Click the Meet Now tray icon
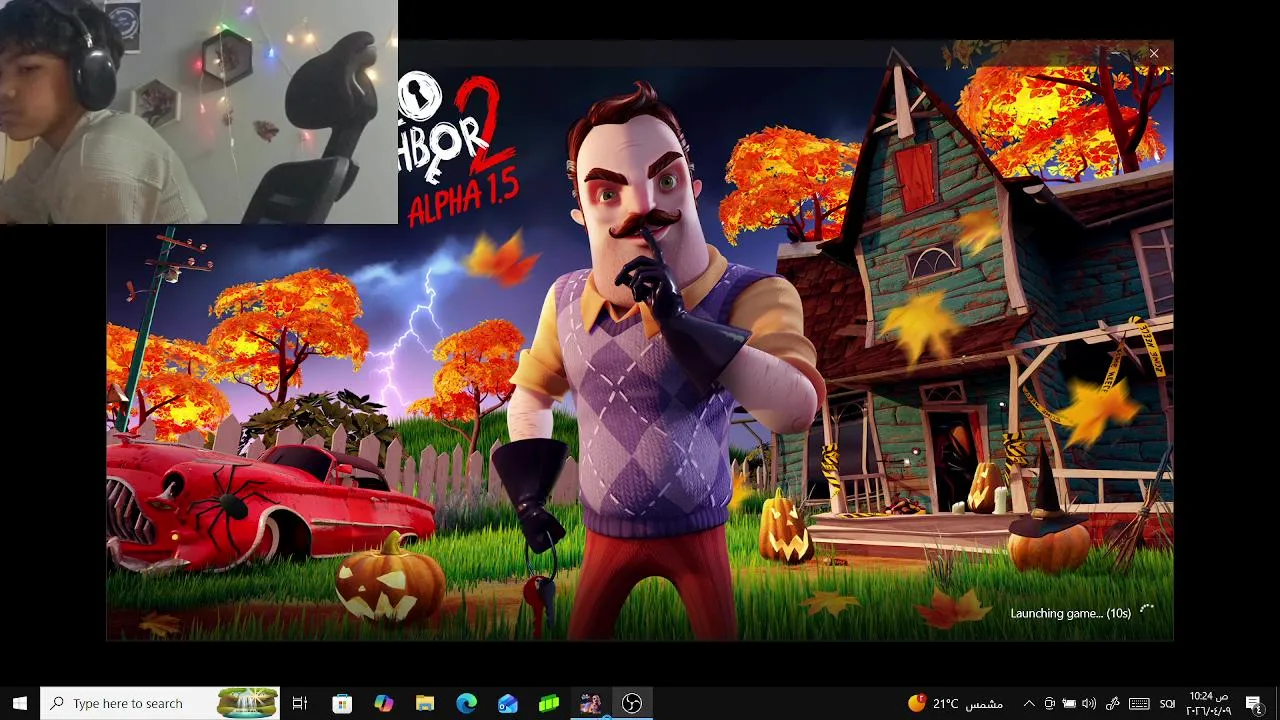The height and width of the screenshot is (720, 1280). point(1049,703)
